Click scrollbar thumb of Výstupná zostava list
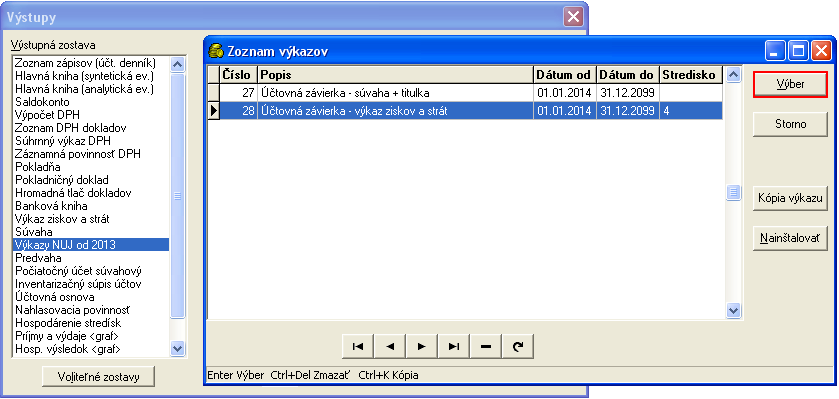Viewport: 839px width, 399px height. (178, 196)
